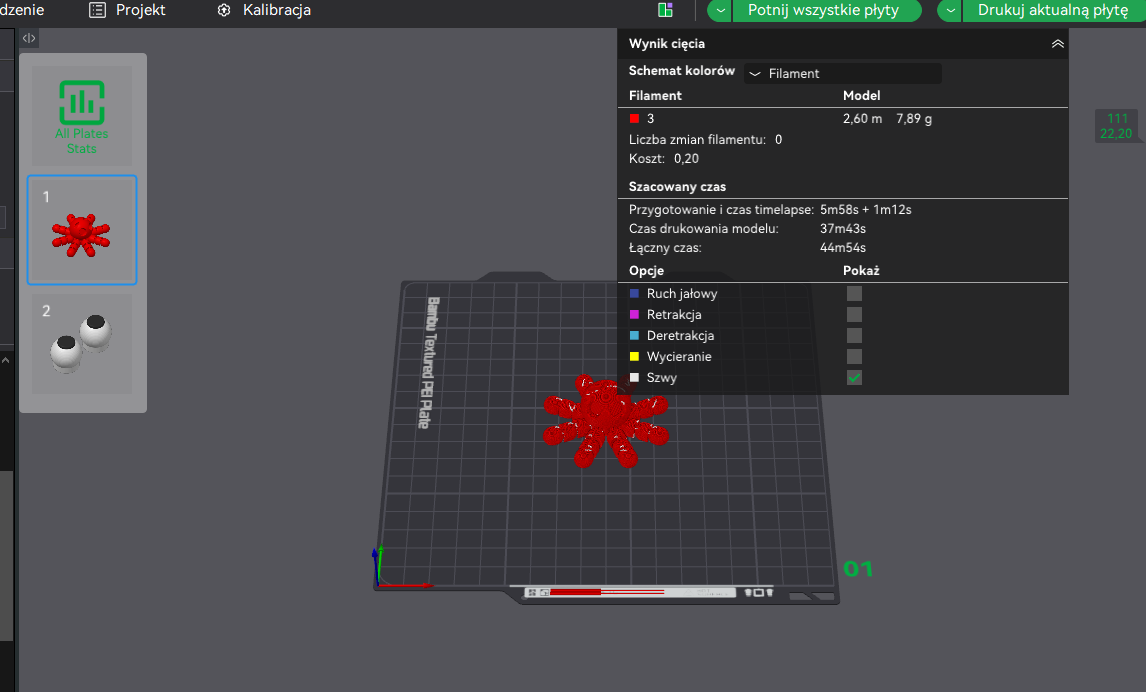Image resolution: width=1146 pixels, height=692 pixels.
Task: Open the Projekt tab
Action: (128, 10)
